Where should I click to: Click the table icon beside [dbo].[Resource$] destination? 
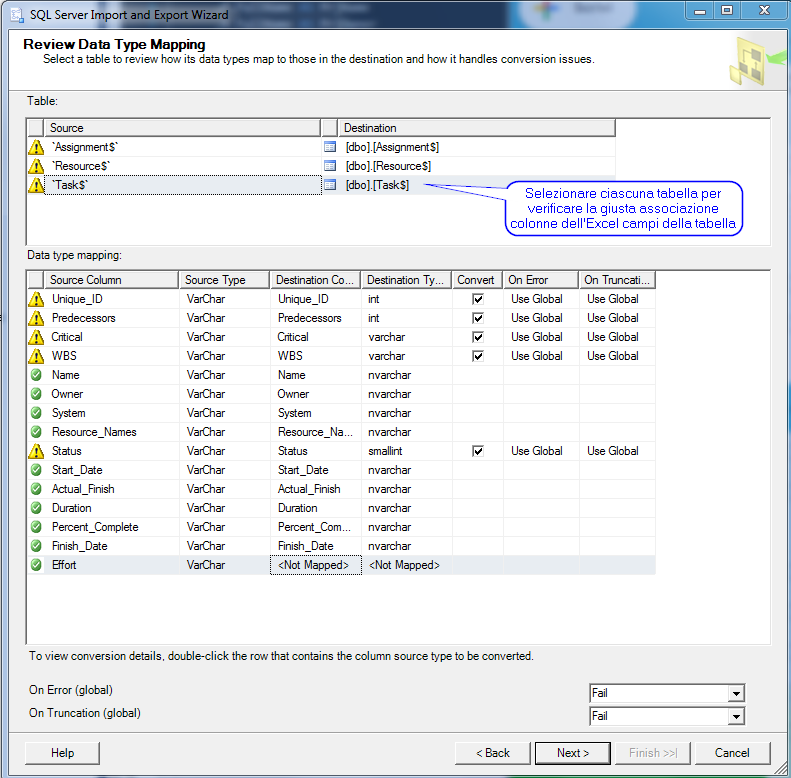(330, 166)
